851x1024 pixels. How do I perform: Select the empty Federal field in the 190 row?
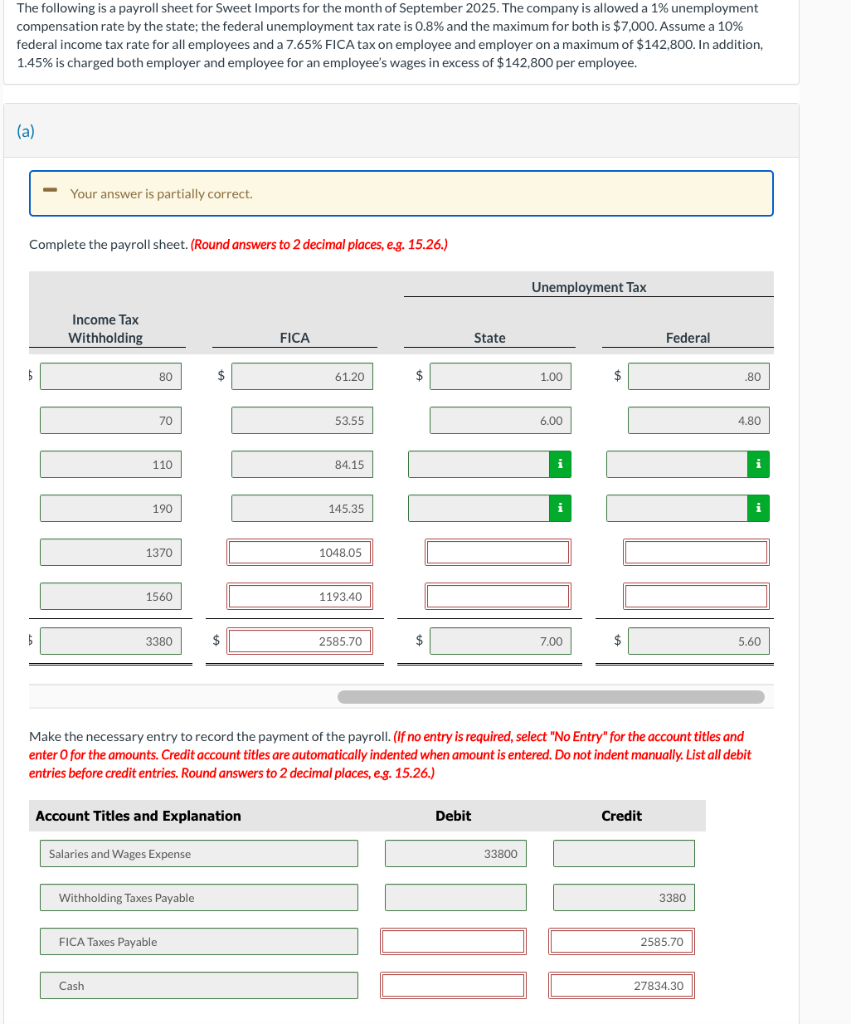[x=677, y=508]
